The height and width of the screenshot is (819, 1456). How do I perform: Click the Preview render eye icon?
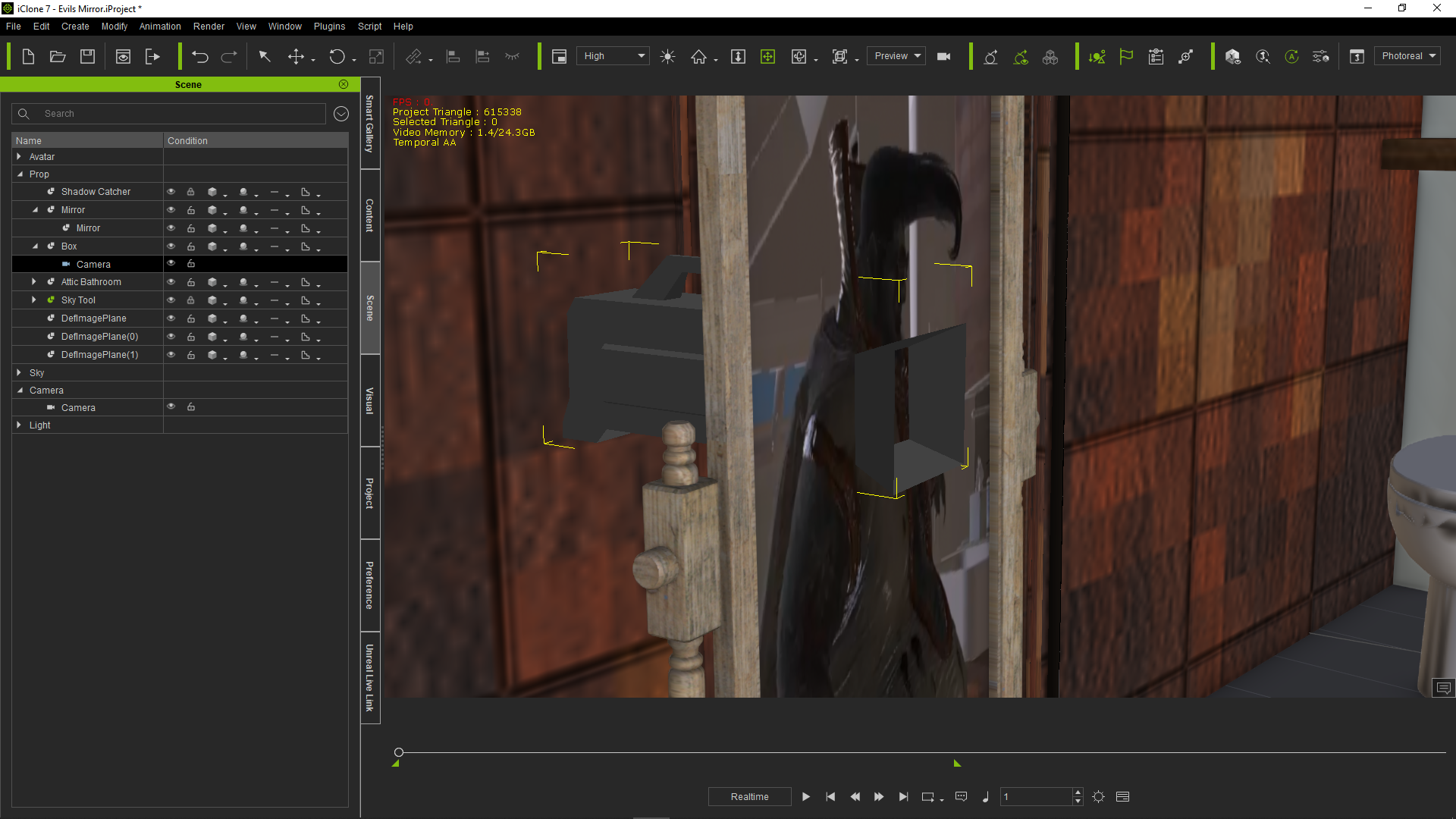click(x=123, y=56)
